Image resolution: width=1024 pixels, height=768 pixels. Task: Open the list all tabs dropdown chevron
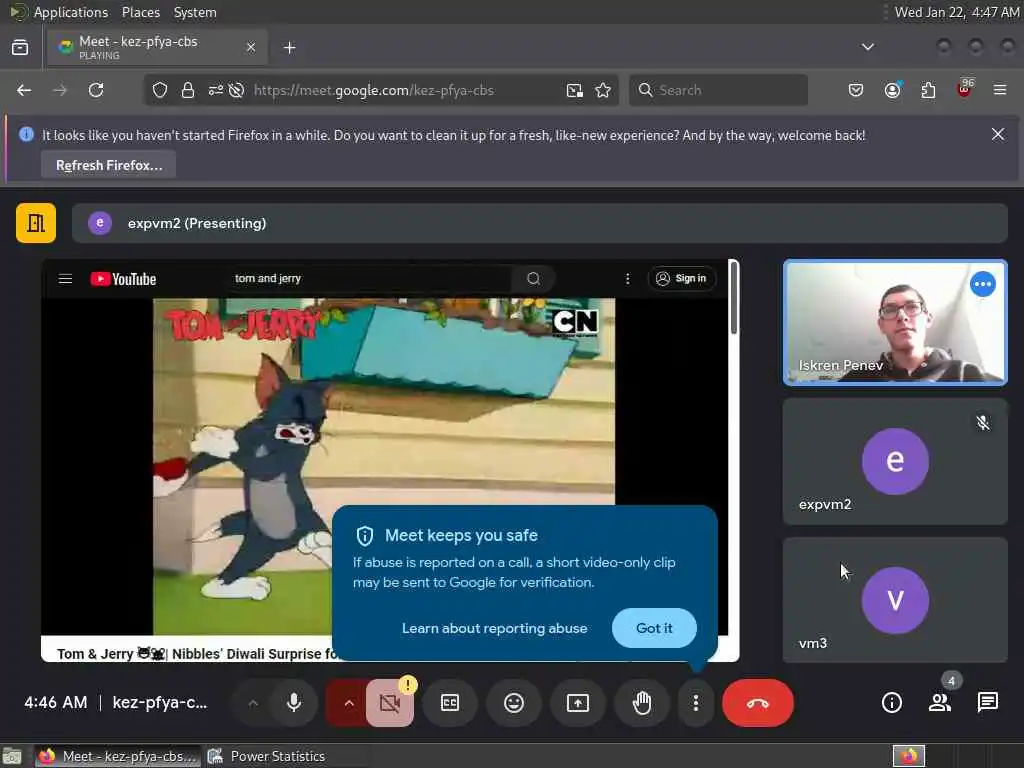click(x=867, y=47)
